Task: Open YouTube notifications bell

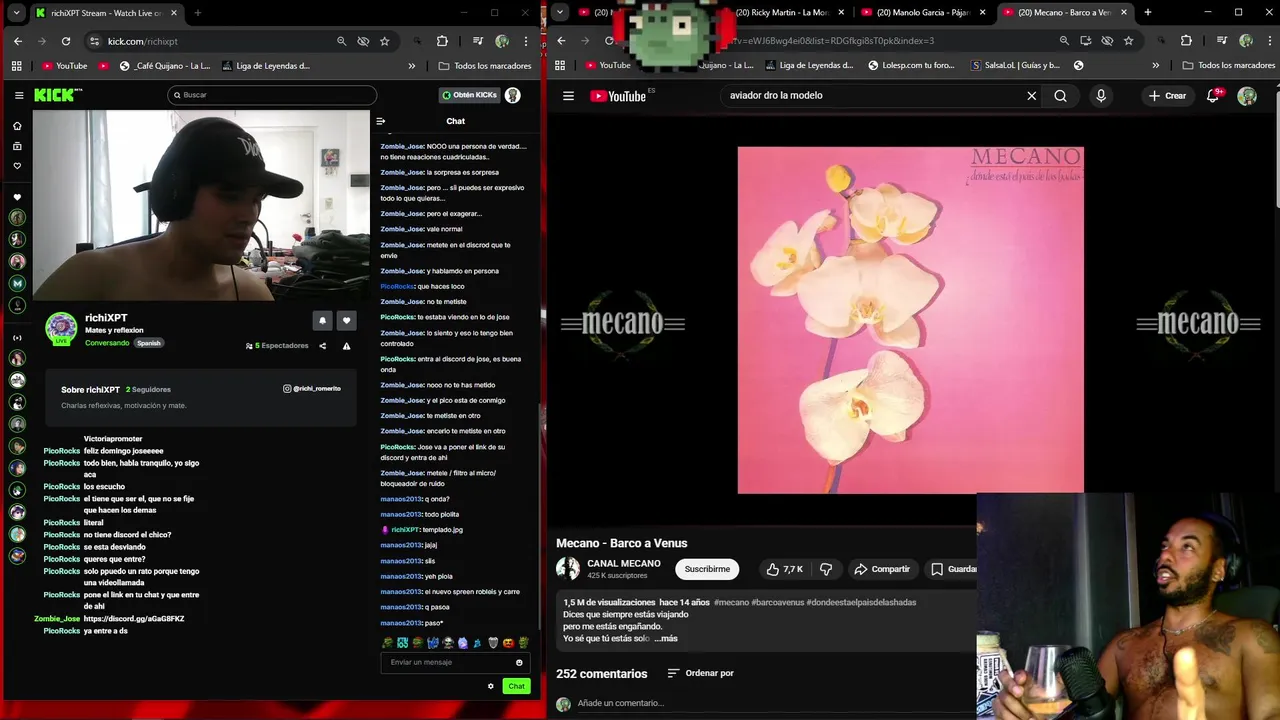Action: tap(1214, 96)
